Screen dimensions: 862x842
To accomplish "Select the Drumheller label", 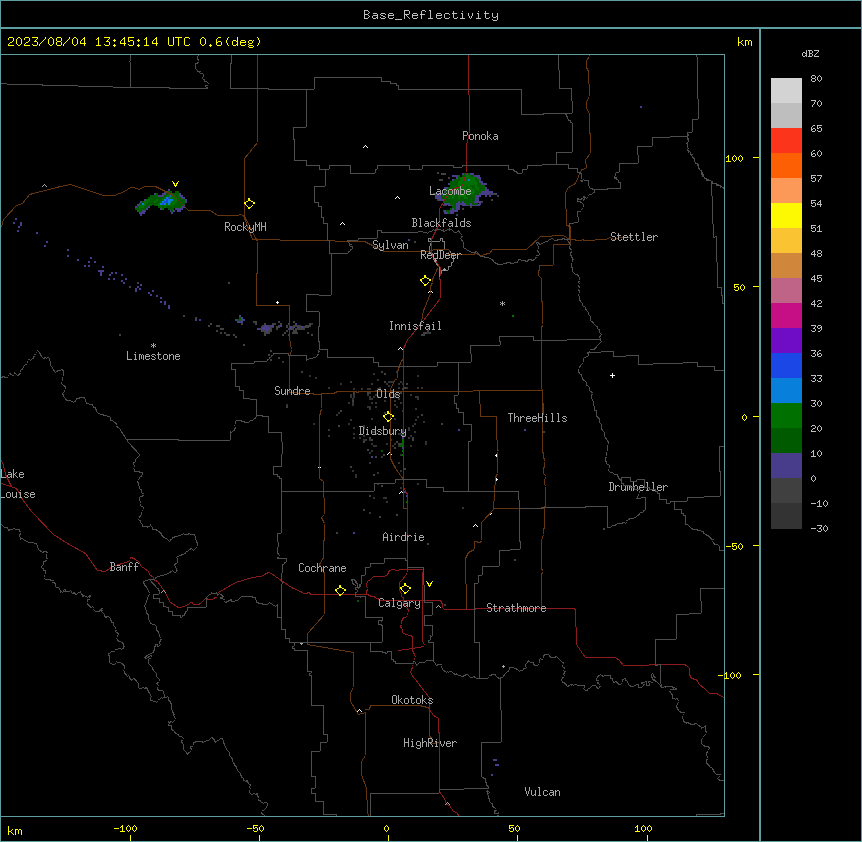I will [638, 487].
